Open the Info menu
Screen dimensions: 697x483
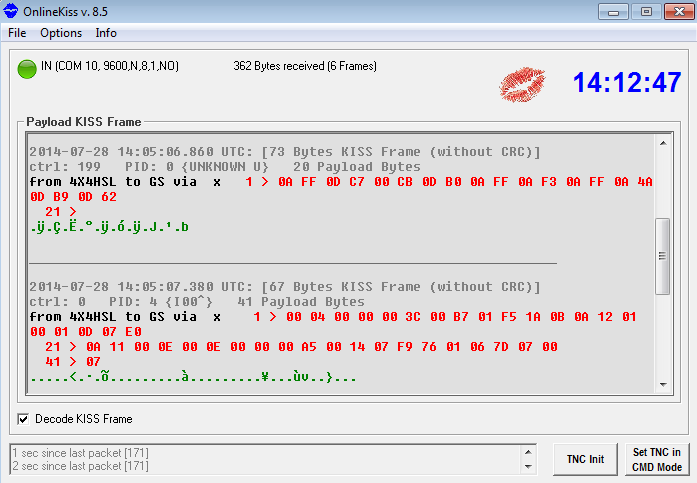tap(106, 33)
